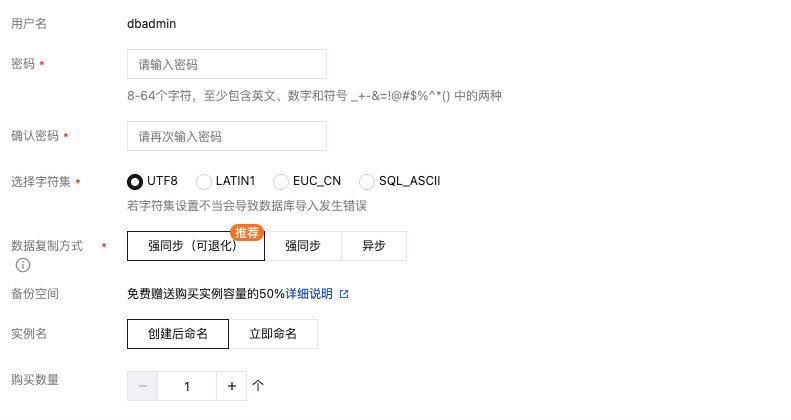Click the info icon under 数据复制方式
Viewport: 791px width, 420px height.
coord(22,265)
